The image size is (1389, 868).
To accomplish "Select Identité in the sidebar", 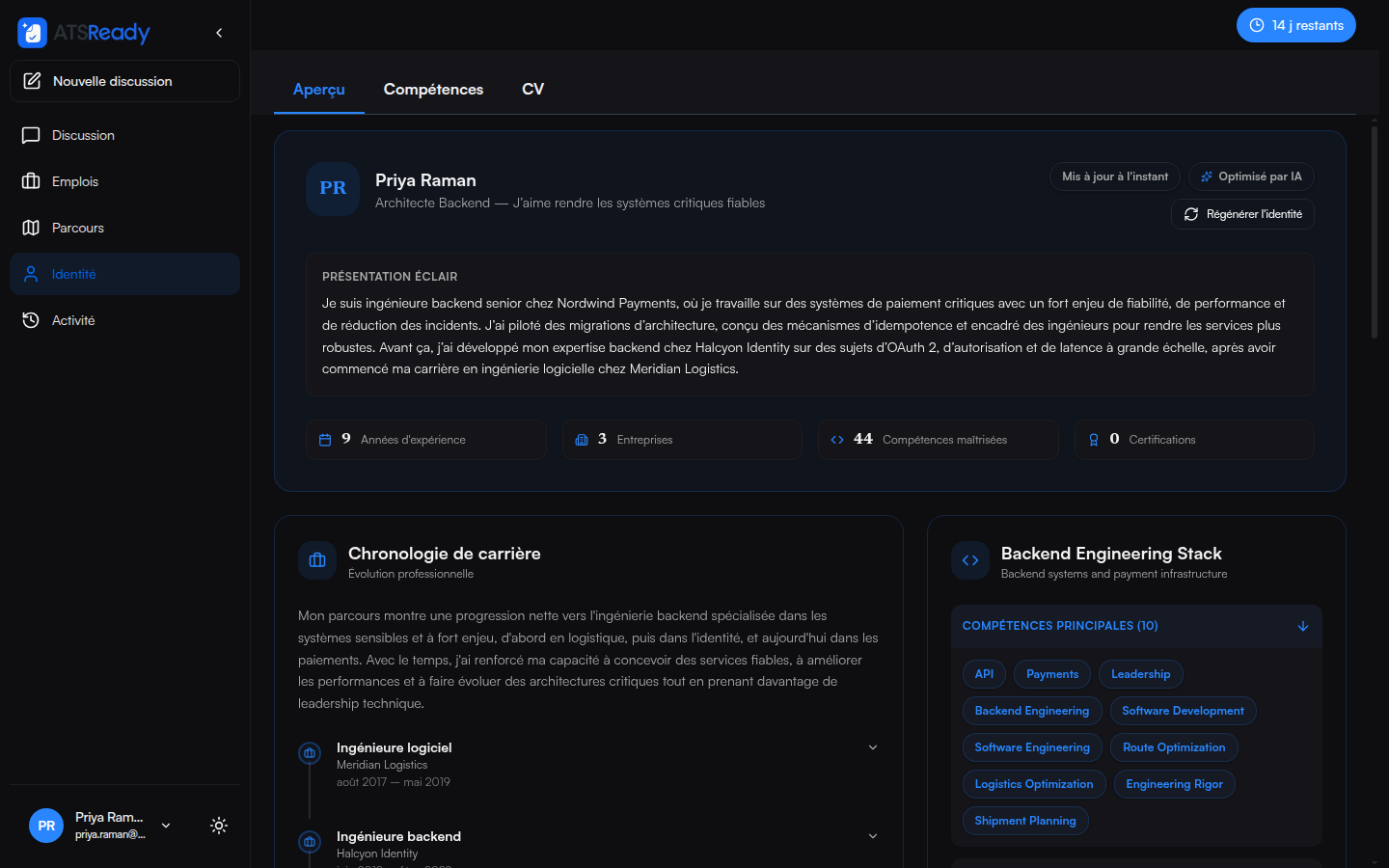I will [x=124, y=274].
